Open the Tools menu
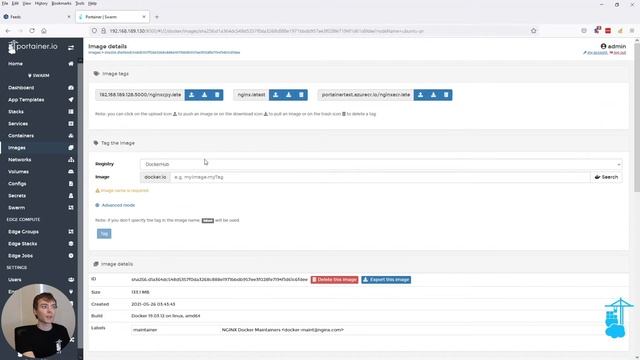Screen dimensions: 640x360 [80, 3]
